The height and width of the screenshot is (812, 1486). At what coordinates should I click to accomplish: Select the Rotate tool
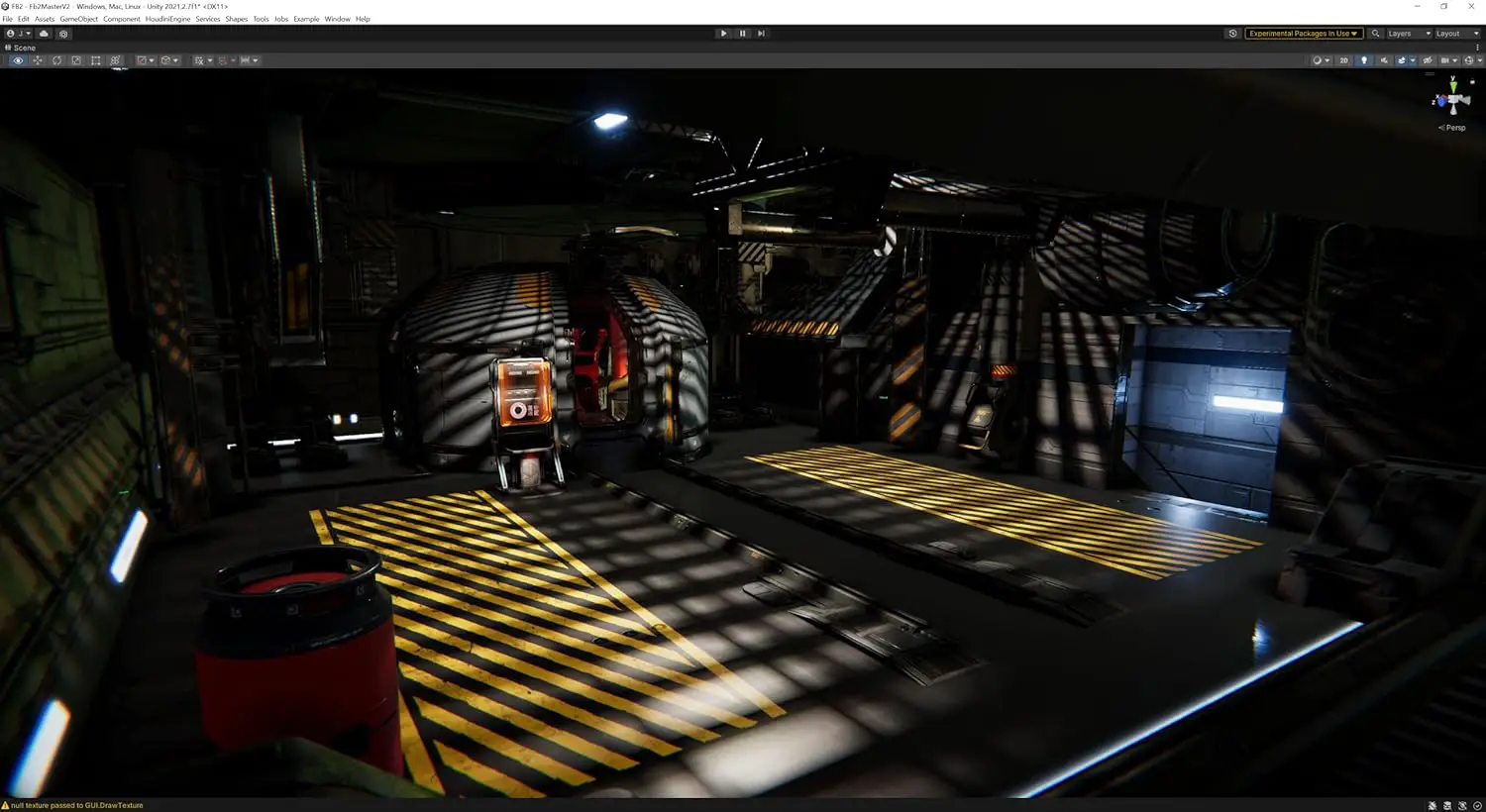pos(56,60)
